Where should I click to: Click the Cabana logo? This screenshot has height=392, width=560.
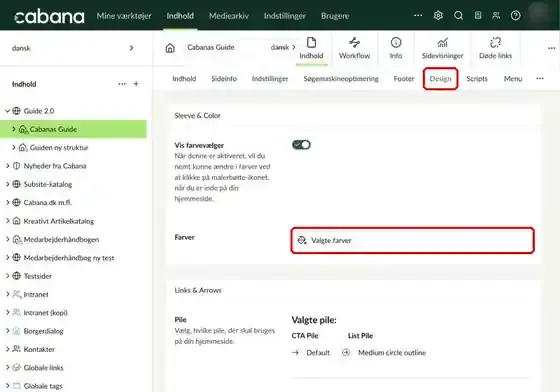coord(49,16)
